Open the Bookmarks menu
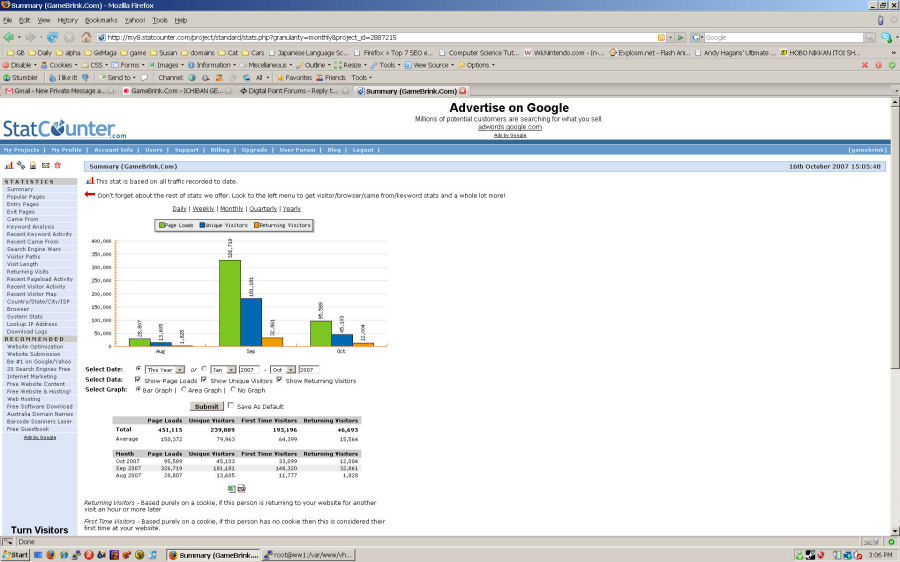The width and height of the screenshot is (900, 562). [x=101, y=20]
